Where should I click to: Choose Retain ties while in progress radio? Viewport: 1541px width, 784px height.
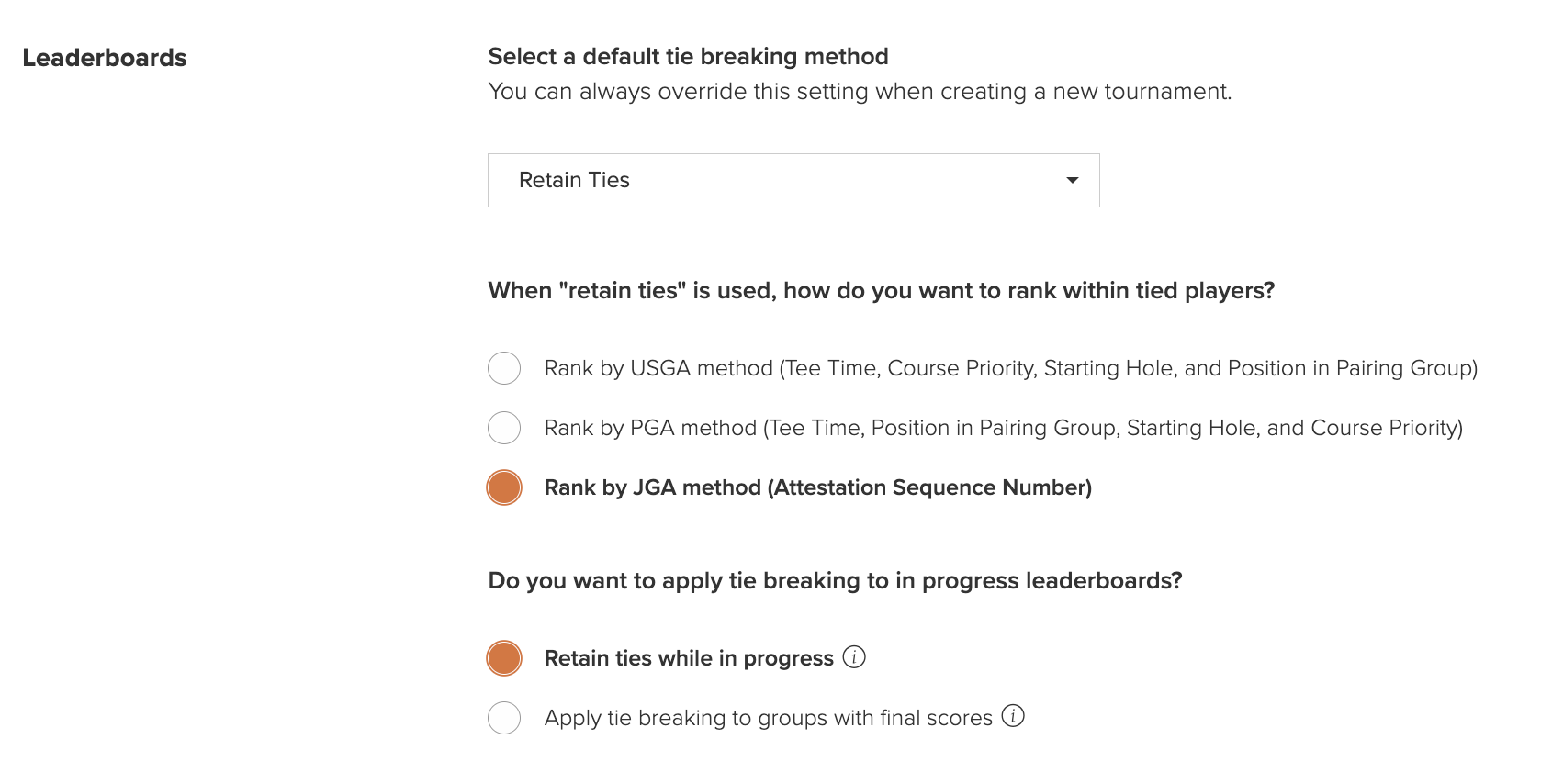504,658
